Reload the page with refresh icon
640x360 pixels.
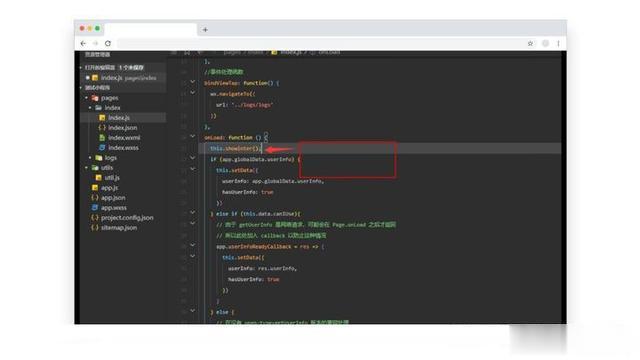point(108,43)
